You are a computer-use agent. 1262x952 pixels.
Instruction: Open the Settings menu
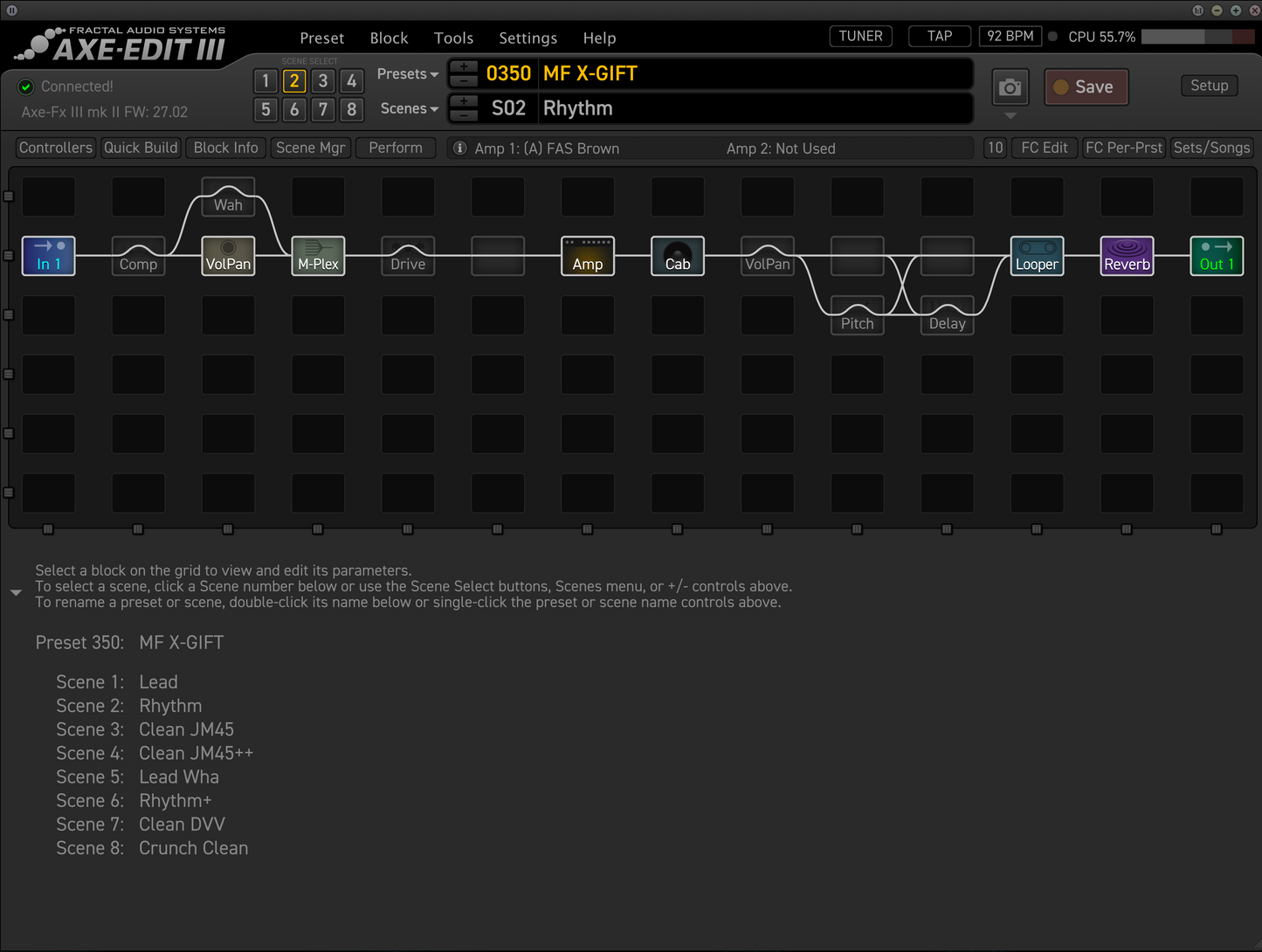click(528, 38)
